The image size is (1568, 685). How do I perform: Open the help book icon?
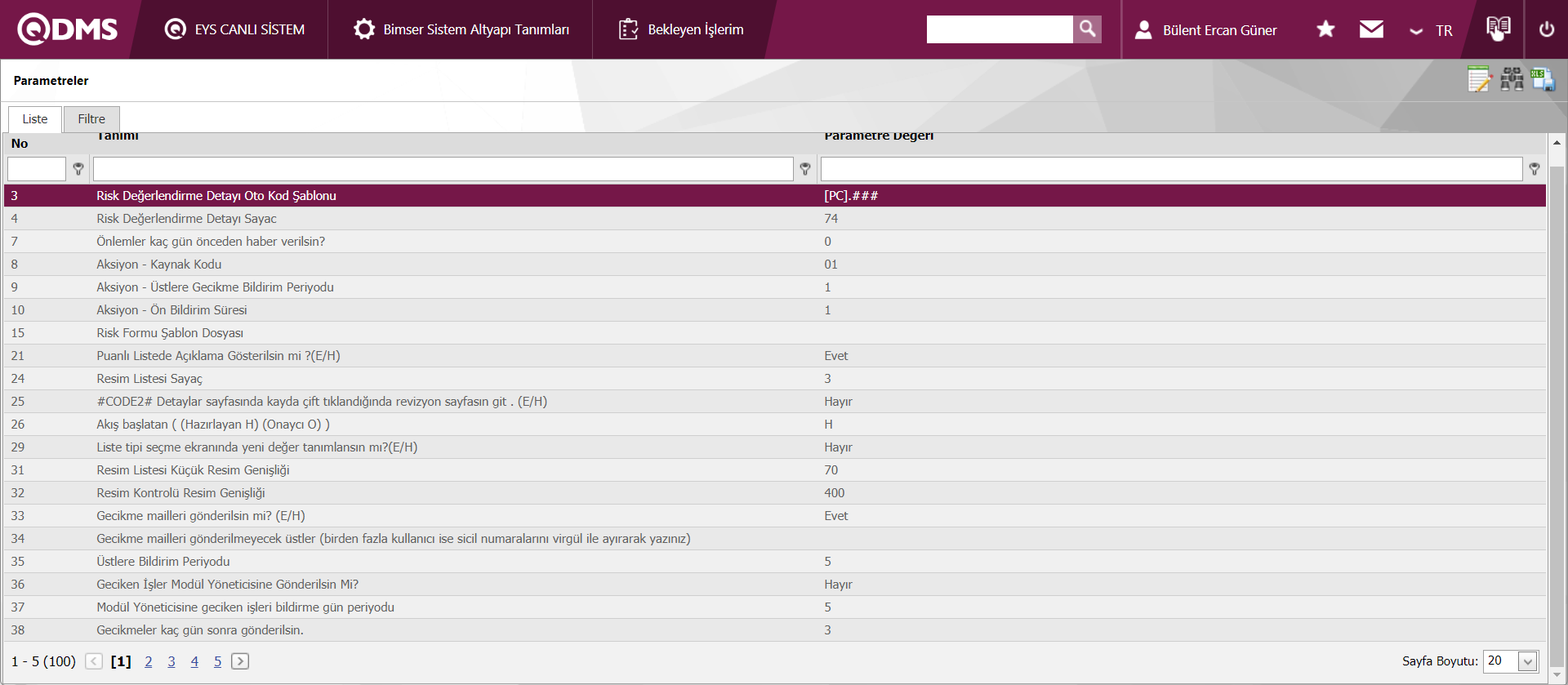tap(1498, 29)
